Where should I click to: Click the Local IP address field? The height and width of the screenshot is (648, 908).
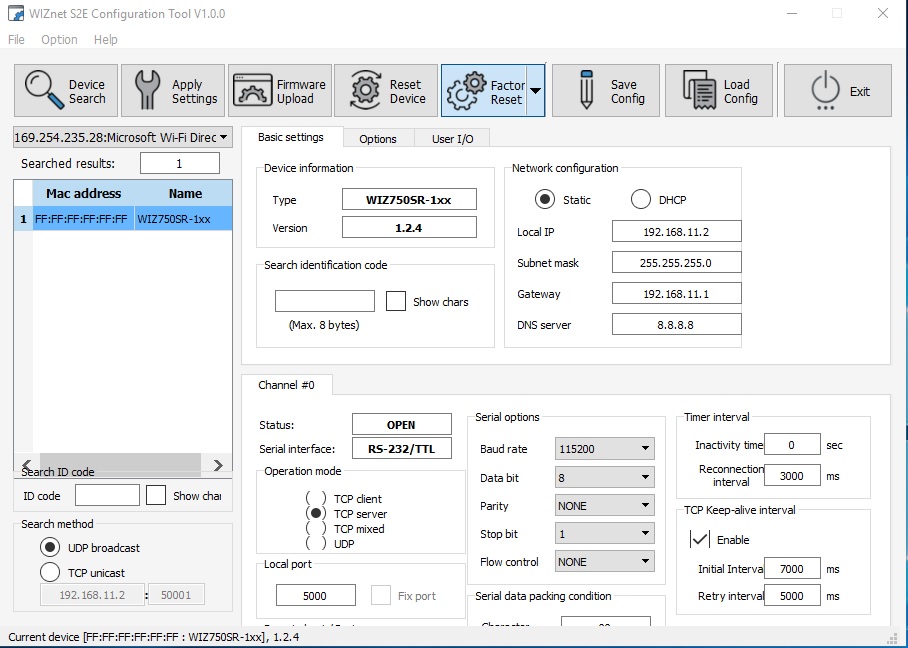point(676,232)
